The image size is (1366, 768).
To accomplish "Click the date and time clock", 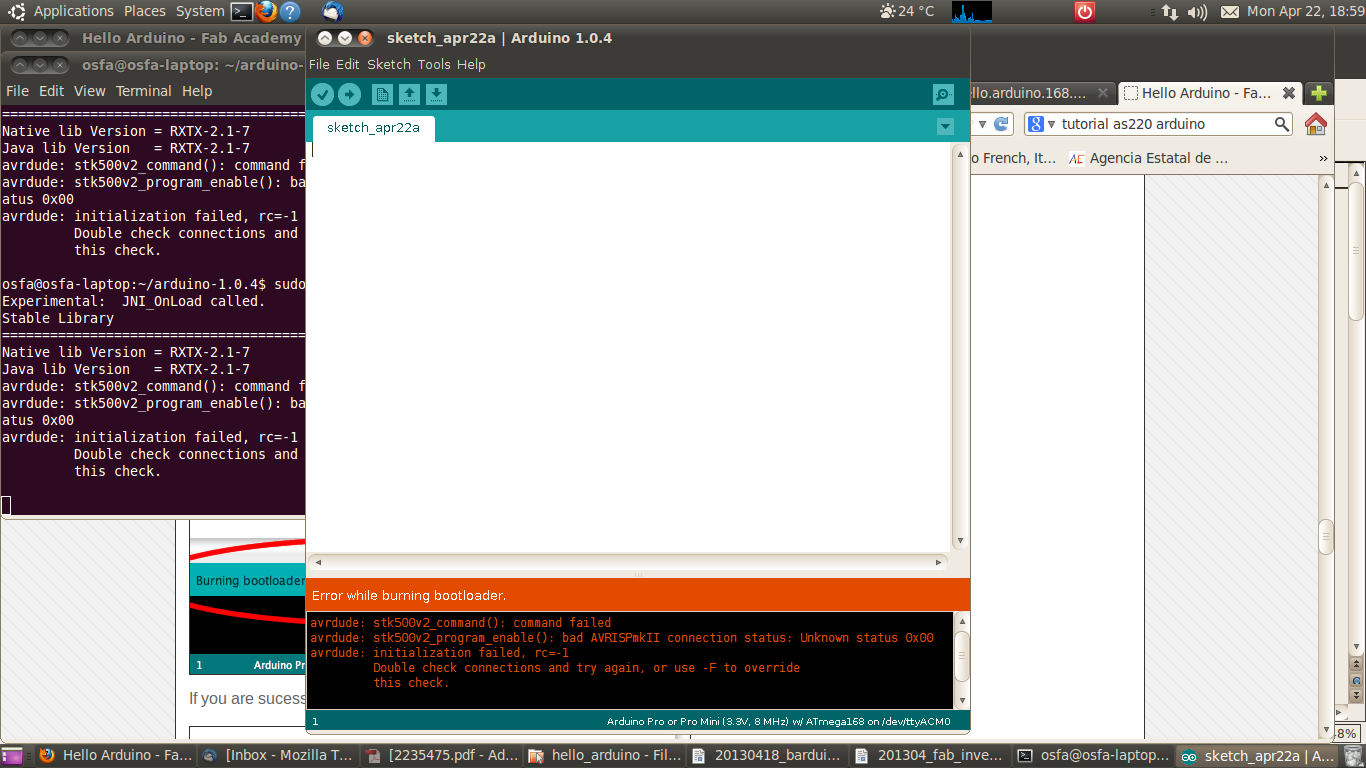I will 1305,12.
